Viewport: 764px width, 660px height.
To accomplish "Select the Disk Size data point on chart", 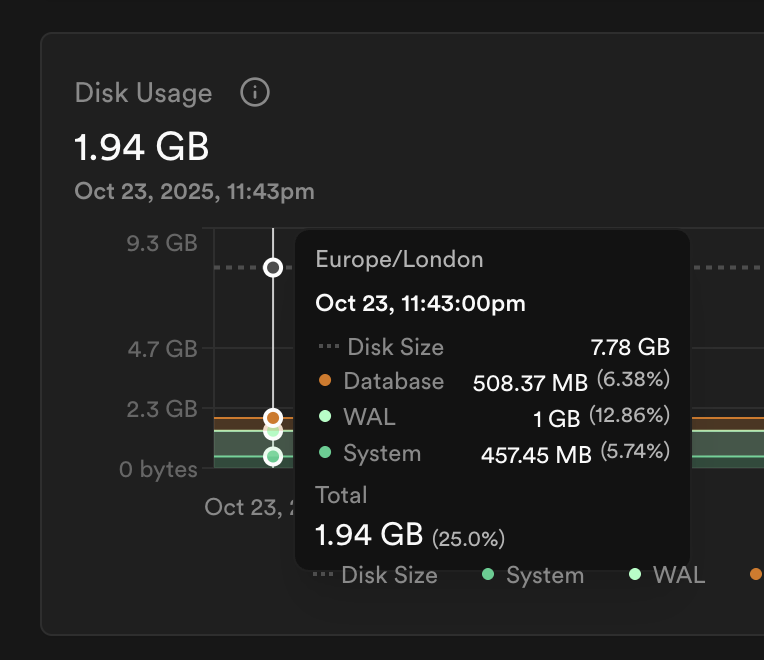I will click(273, 267).
